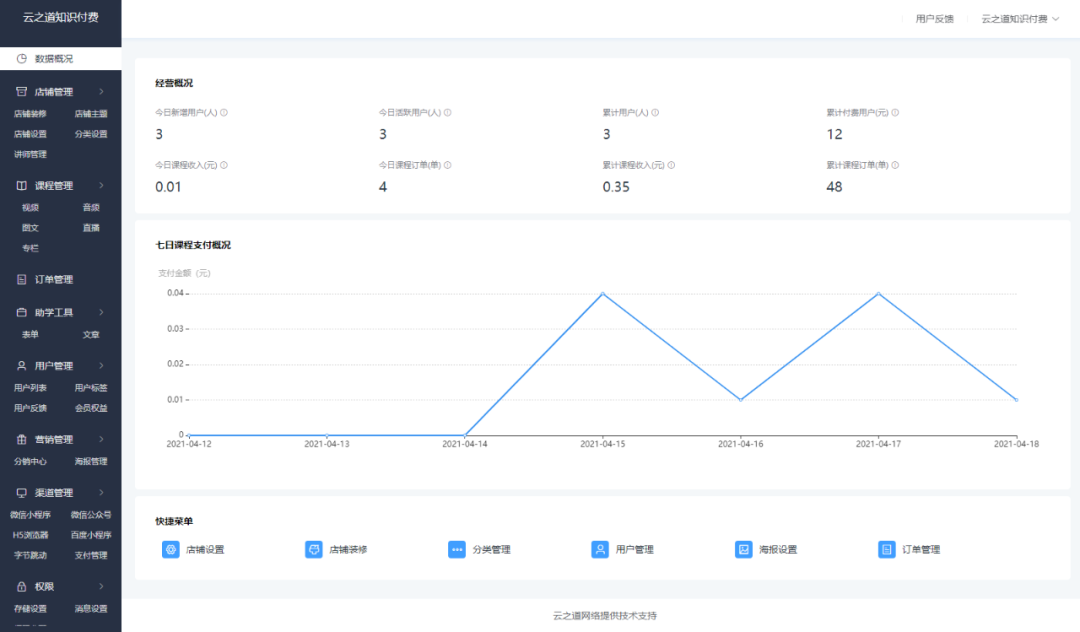The height and width of the screenshot is (632, 1080).
Task: Click the 权限 lock icon
Action: (21, 587)
